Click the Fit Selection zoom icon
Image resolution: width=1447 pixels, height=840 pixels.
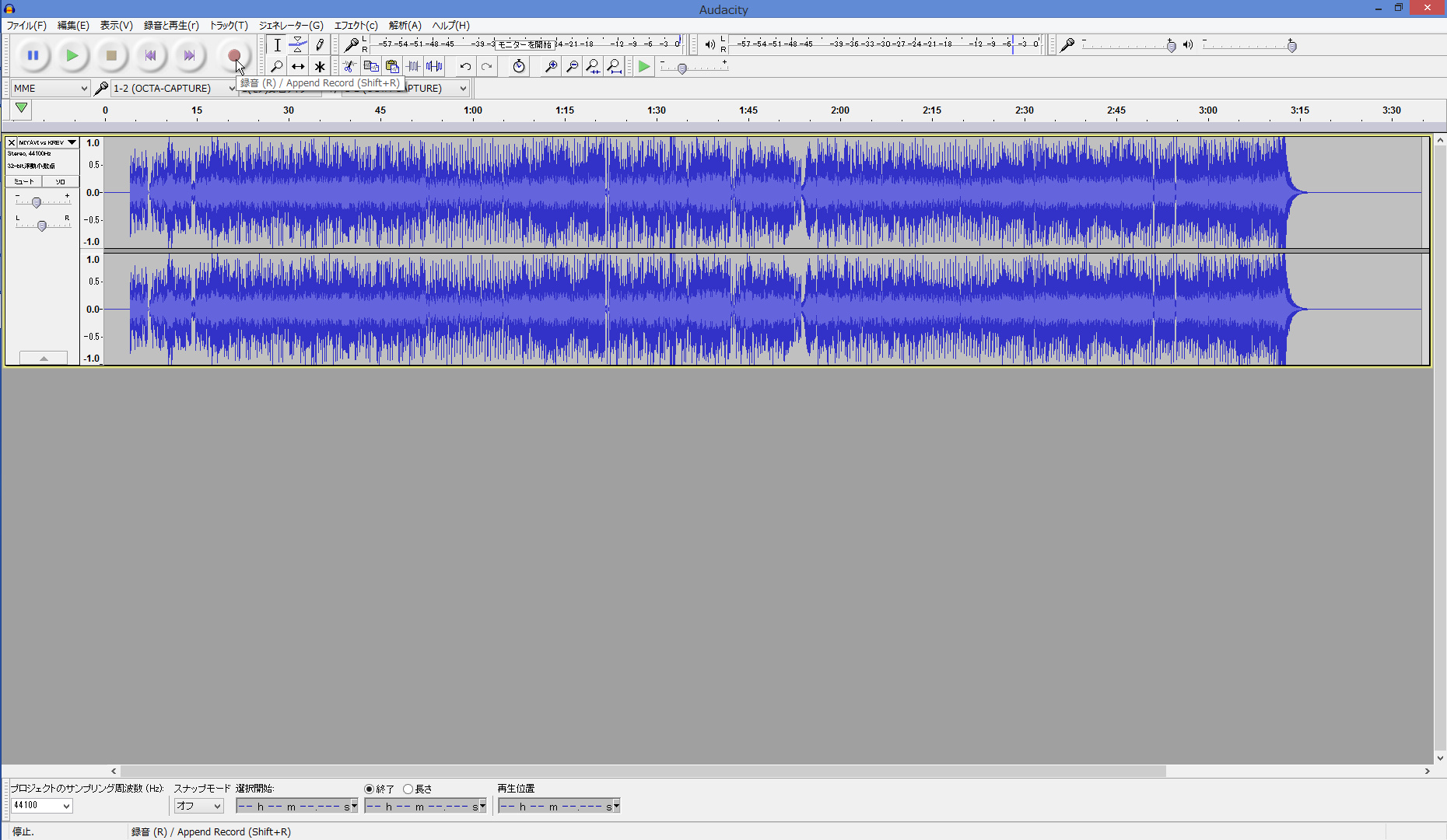593,67
